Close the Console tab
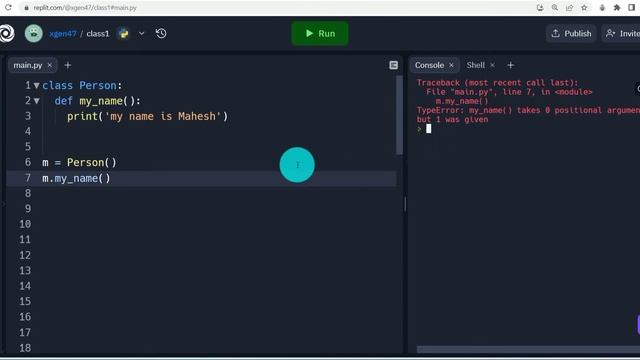 click(451, 65)
